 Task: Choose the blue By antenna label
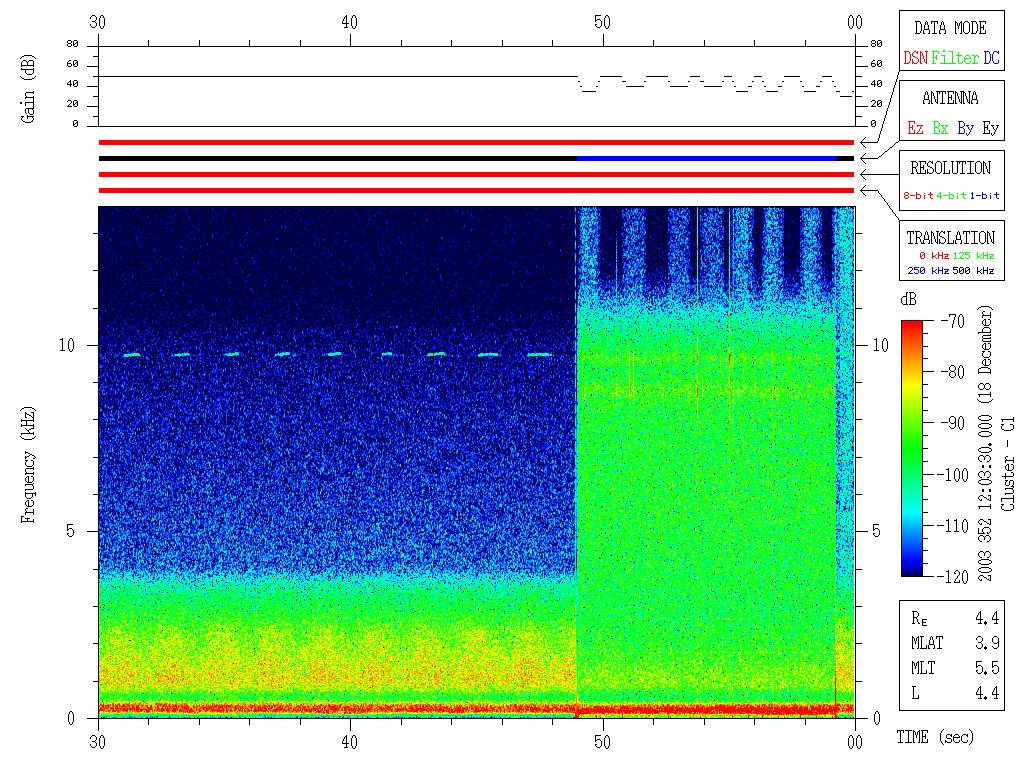tap(965, 129)
